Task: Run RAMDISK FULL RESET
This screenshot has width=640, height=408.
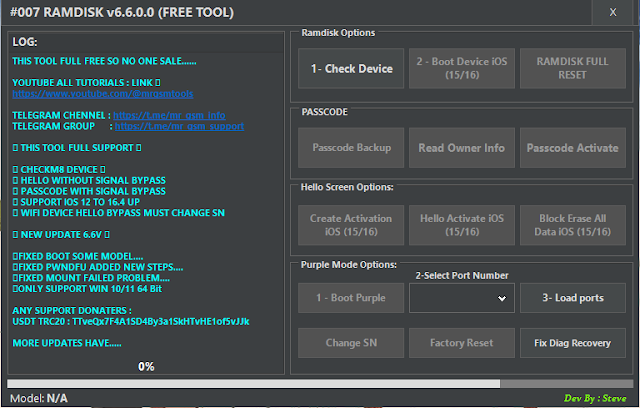Action: 573,69
